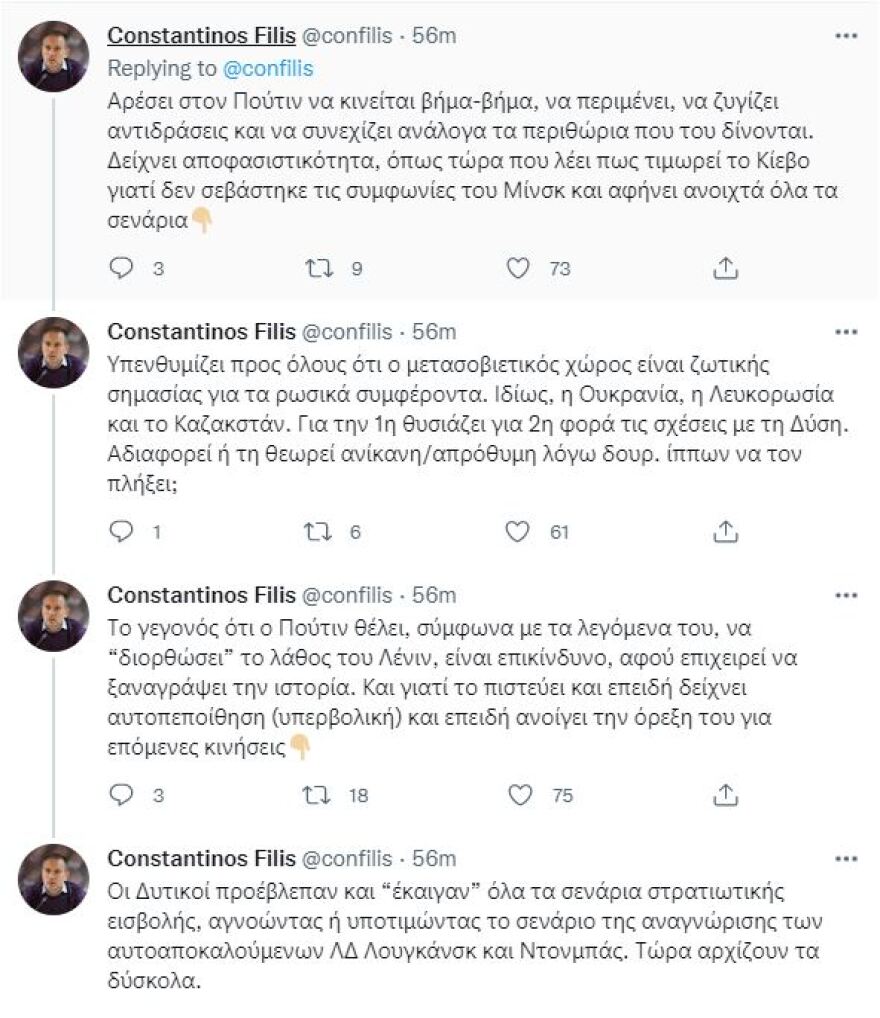Screen dimensions: 880x1018
Task: Open Constantinos Filis profile from the first tweet
Action: (x=197, y=35)
